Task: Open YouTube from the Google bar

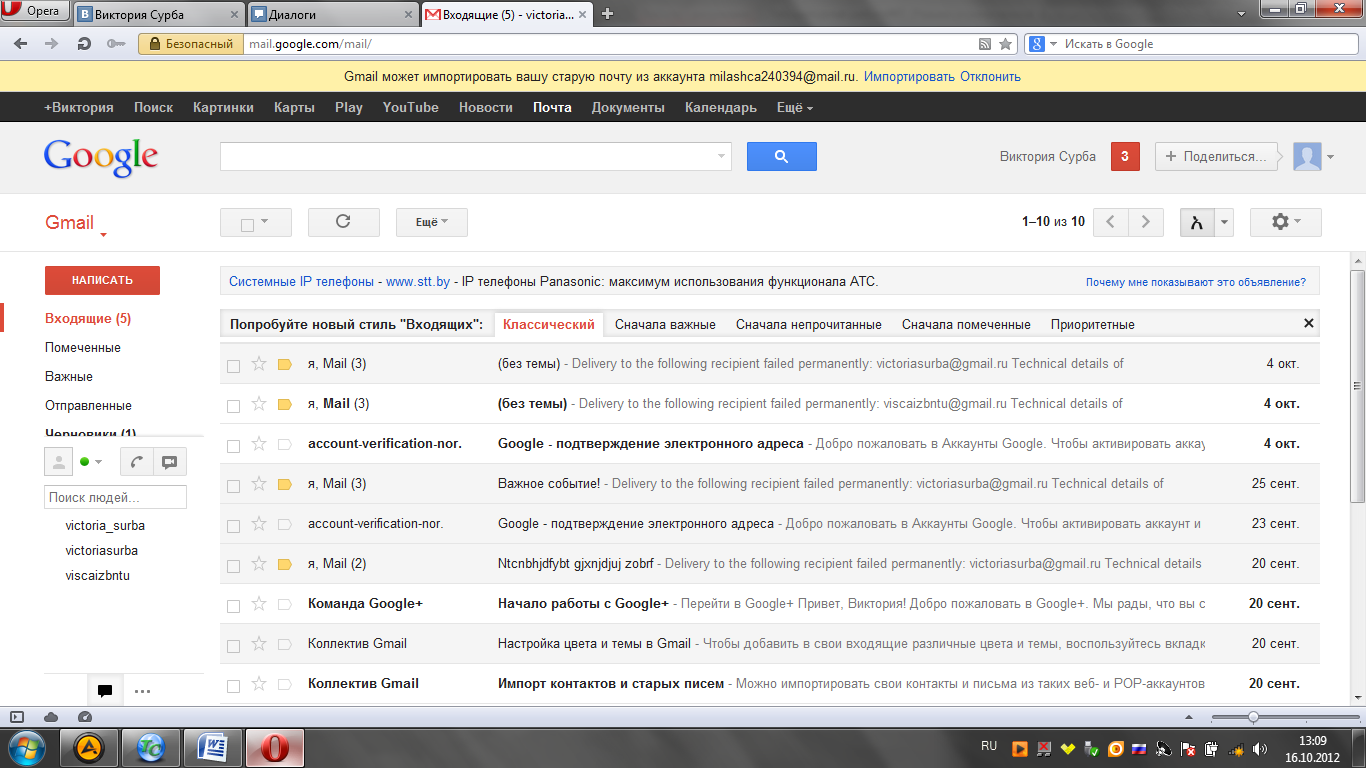Action: pos(411,107)
